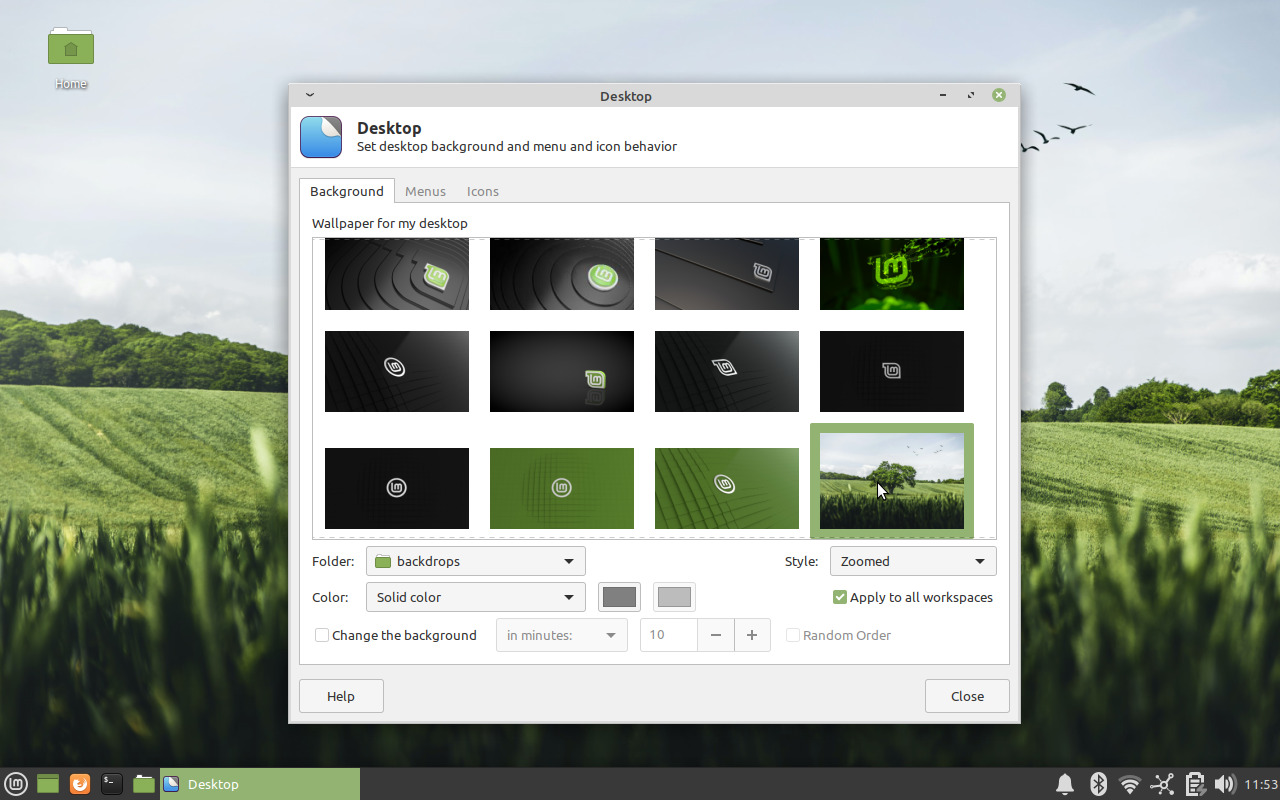Click the Help button
The height and width of the screenshot is (800, 1280).
click(x=341, y=696)
